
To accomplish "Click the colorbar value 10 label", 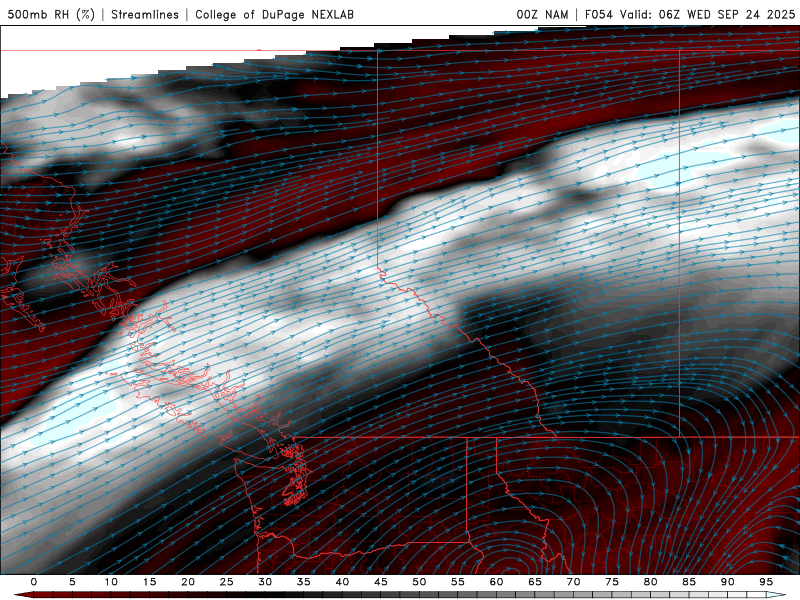I will [x=111, y=582].
